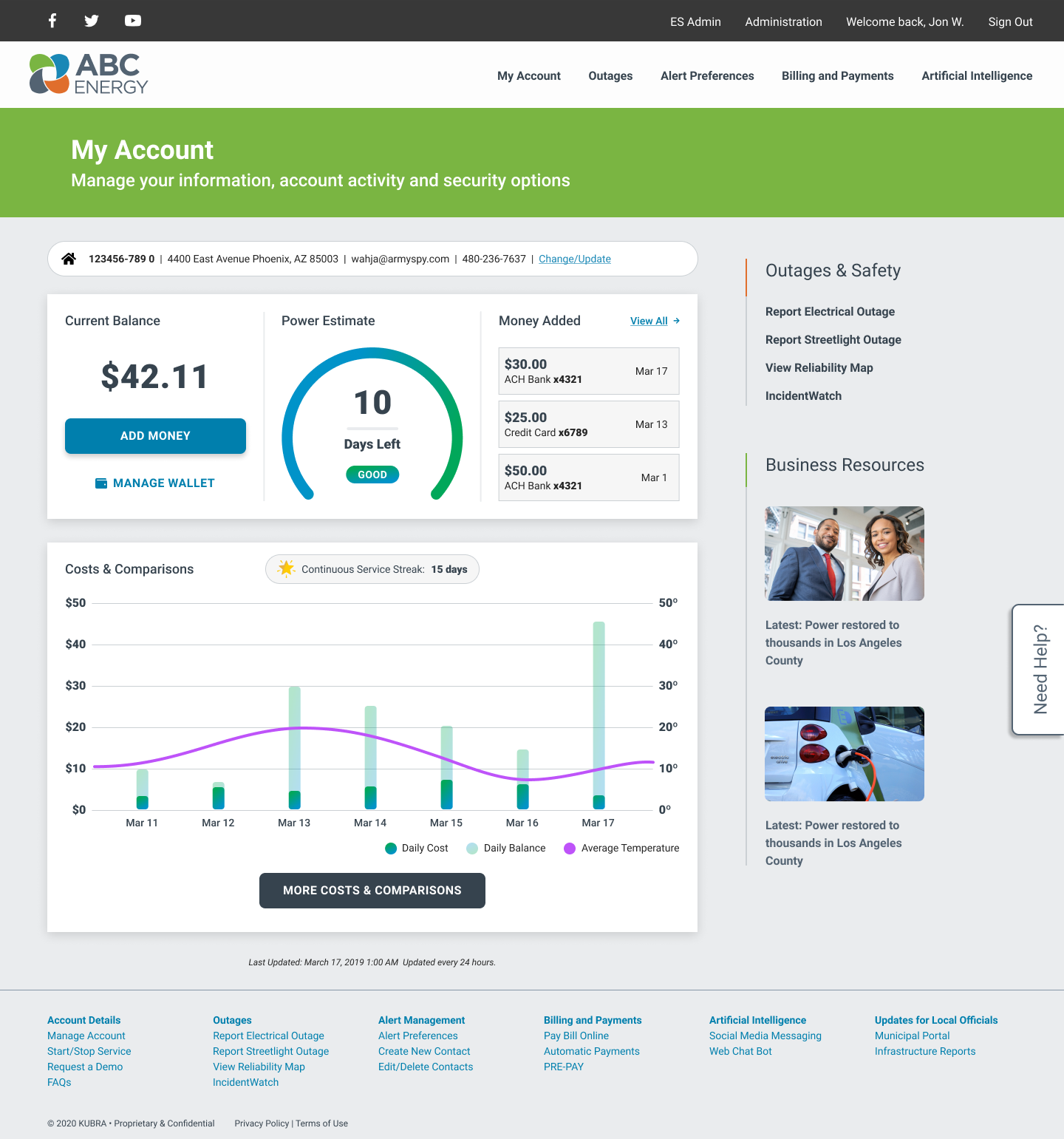Click the GOOD status badge
Screen dimensions: 1064x1139
pyautogui.click(x=372, y=475)
